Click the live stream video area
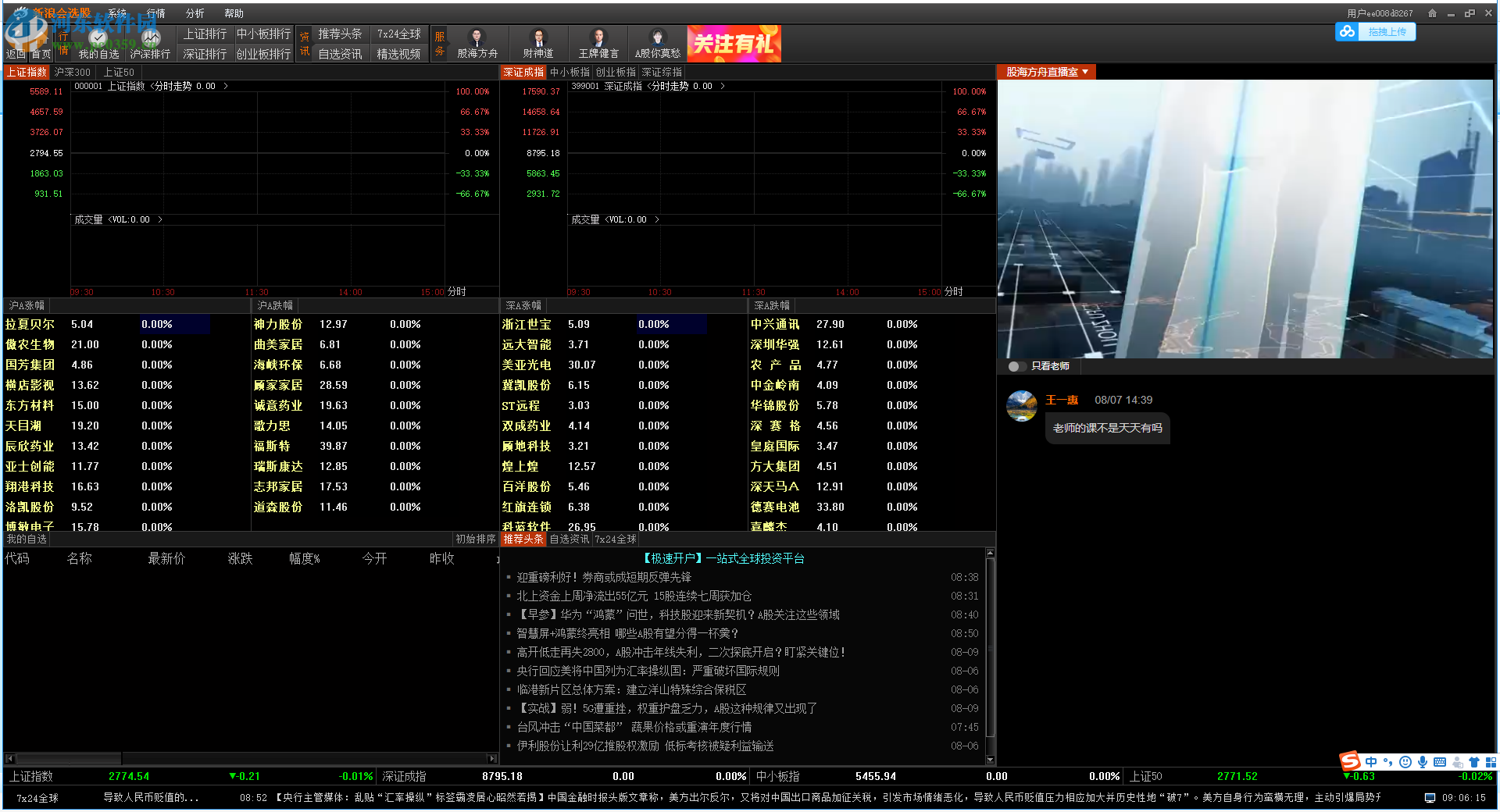 pos(1245,219)
